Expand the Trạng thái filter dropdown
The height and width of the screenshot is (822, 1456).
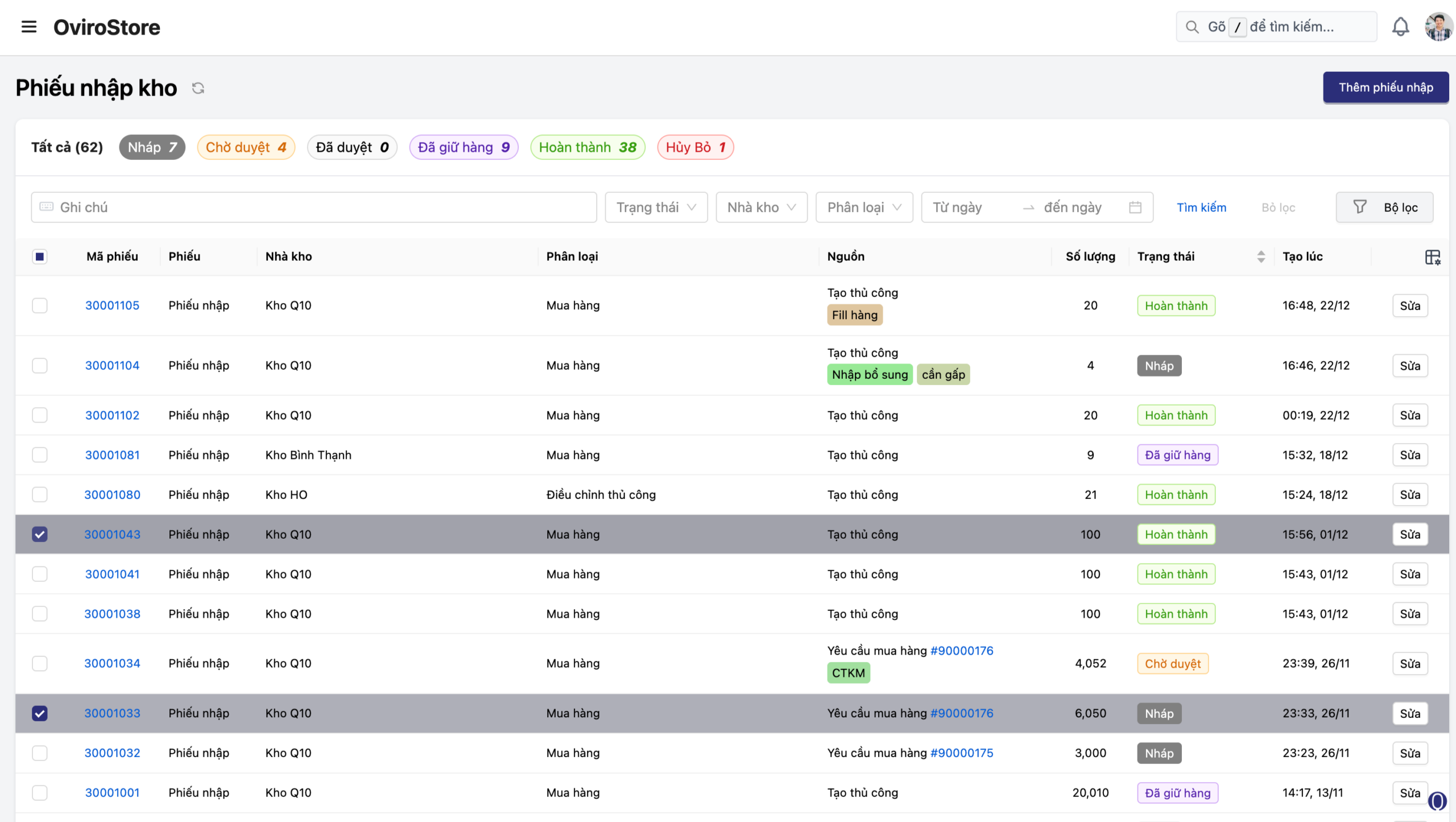click(656, 207)
